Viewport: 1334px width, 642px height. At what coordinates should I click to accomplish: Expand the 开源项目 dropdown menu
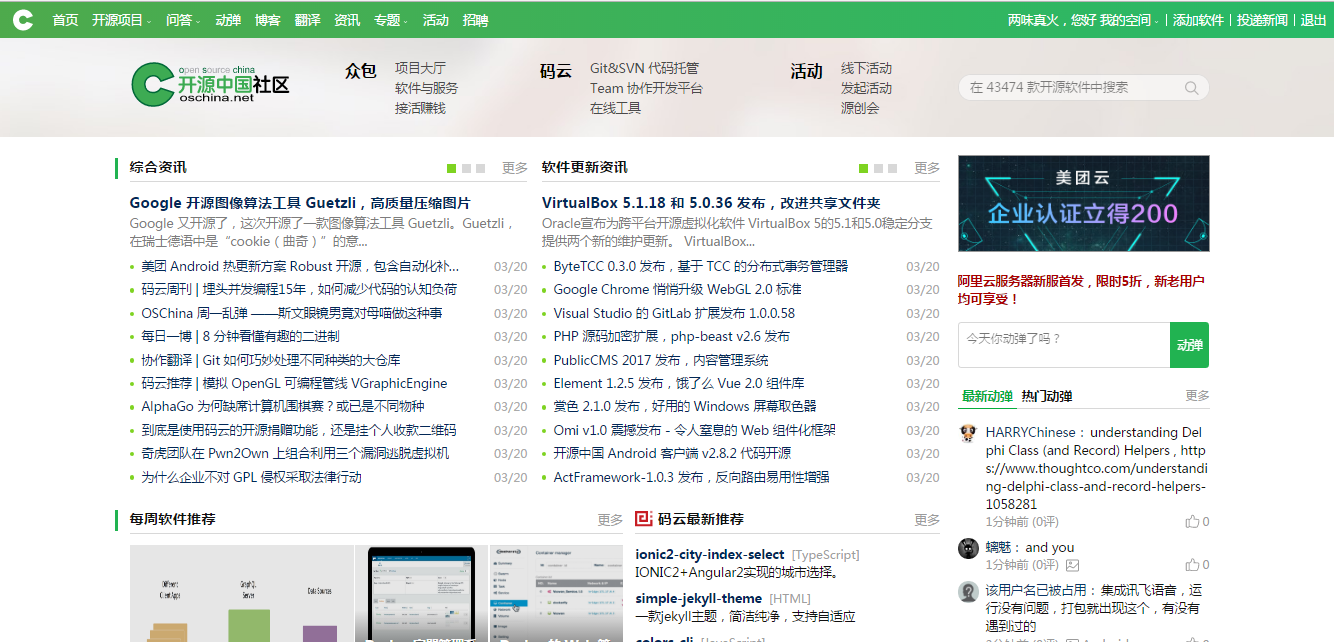coord(121,20)
